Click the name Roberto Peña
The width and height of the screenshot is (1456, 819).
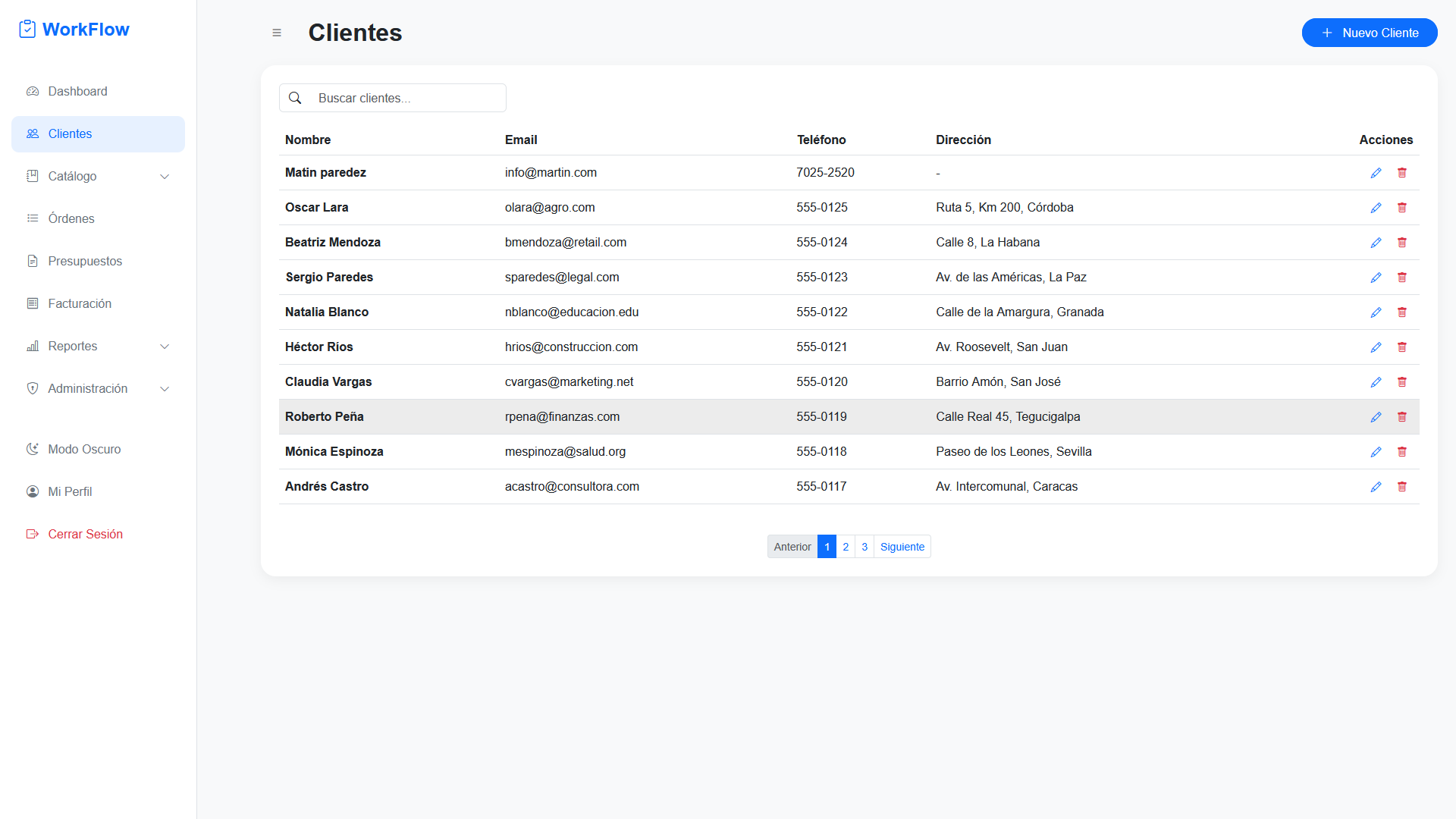point(325,417)
